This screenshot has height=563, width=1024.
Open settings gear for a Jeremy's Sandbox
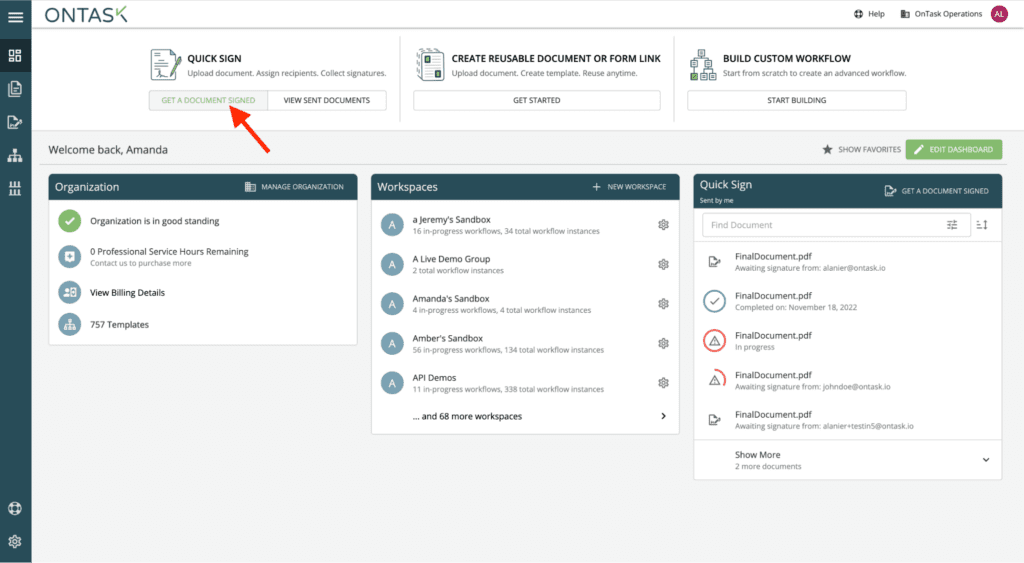(x=664, y=225)
